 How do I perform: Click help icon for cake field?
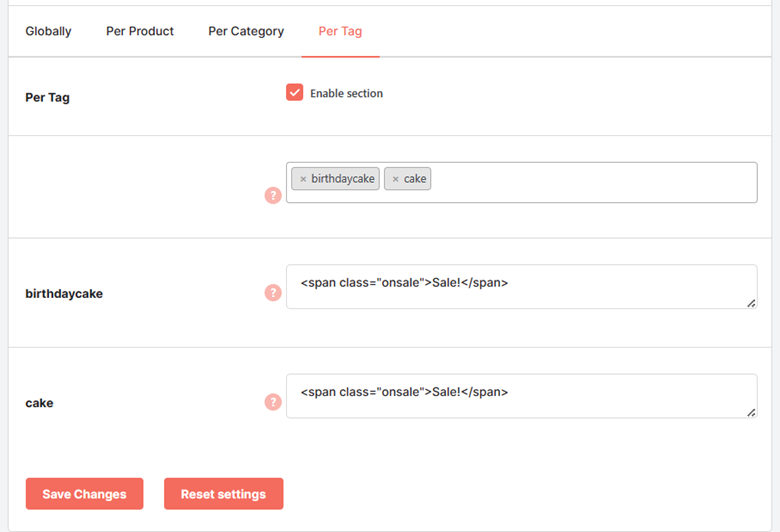point(273,402)
